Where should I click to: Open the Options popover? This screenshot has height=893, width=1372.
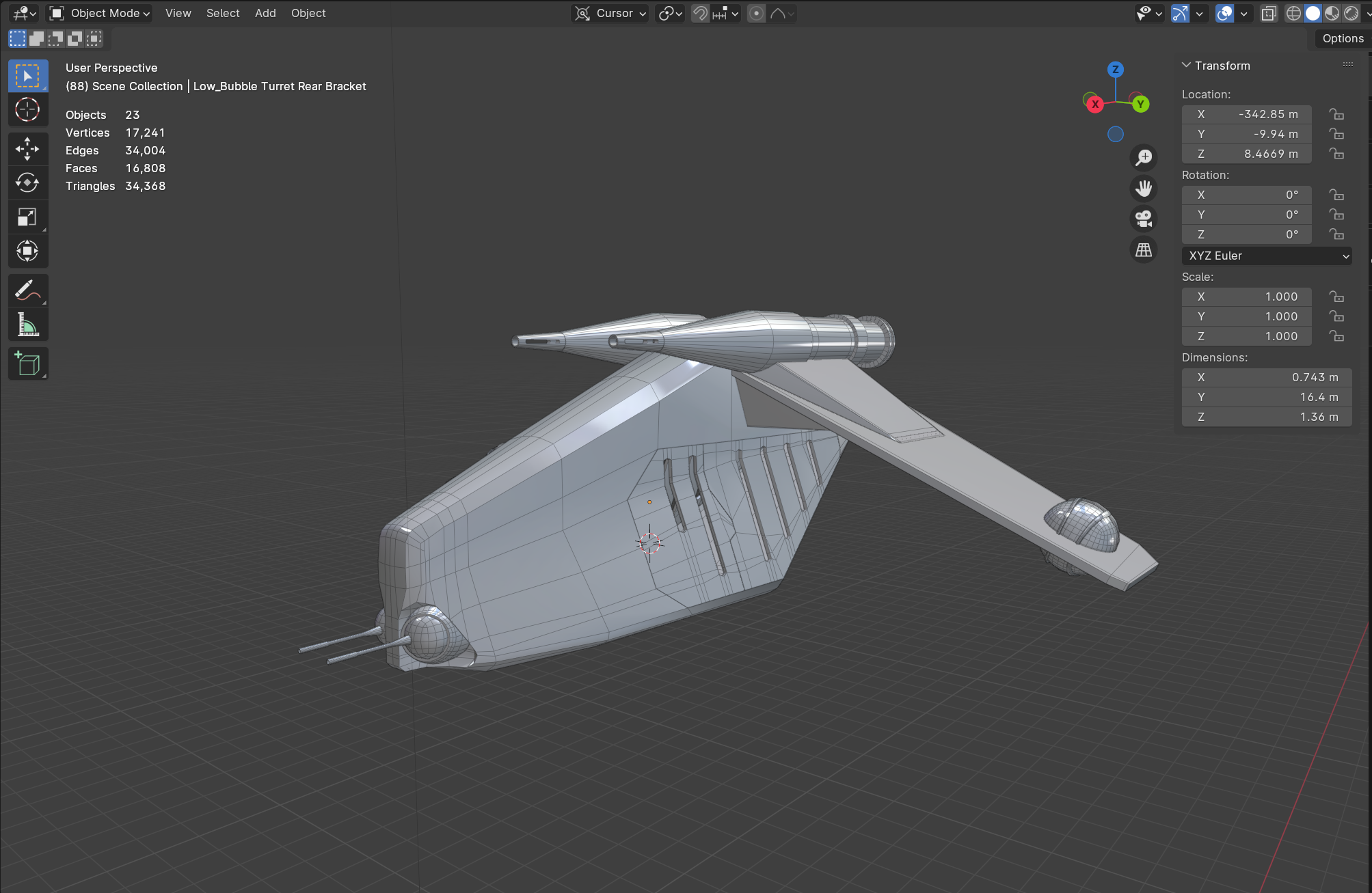[1343, 39]
